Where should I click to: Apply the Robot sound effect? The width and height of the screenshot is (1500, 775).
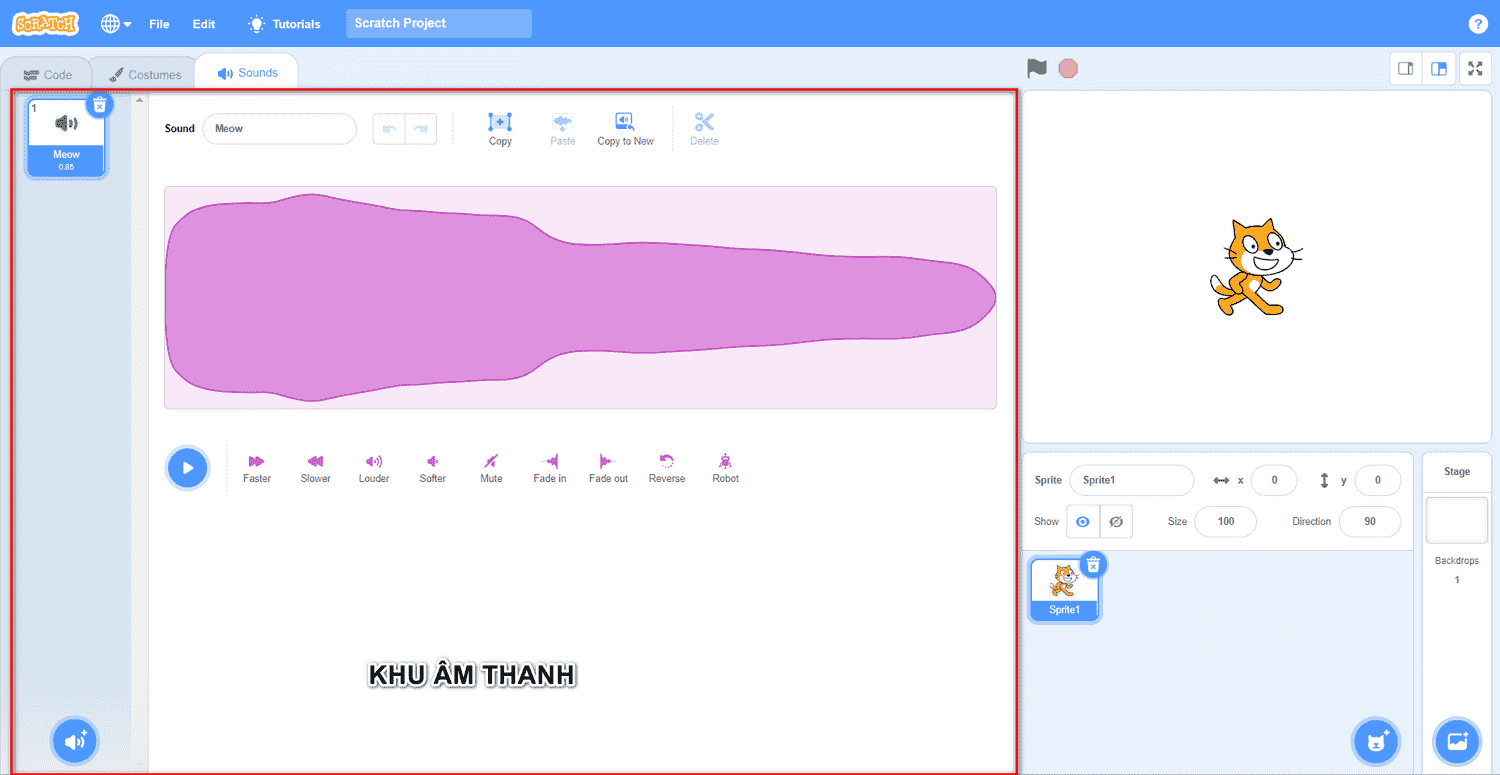(725, 467)
